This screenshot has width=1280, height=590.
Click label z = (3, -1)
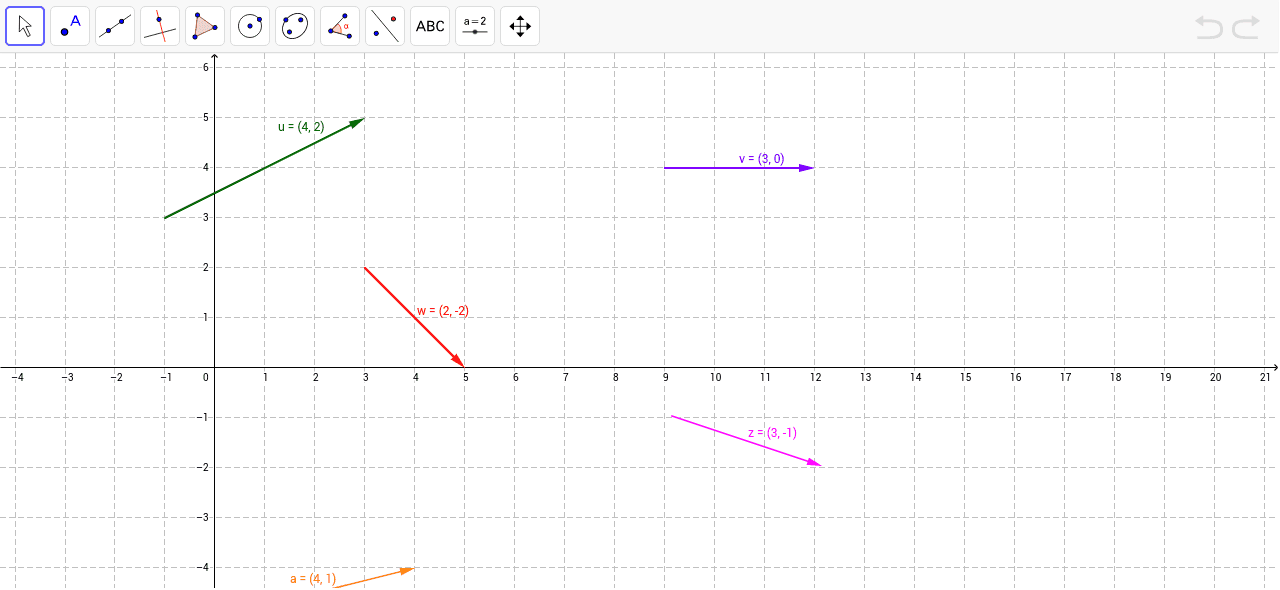pyautogui.click(x=772, y=433)
